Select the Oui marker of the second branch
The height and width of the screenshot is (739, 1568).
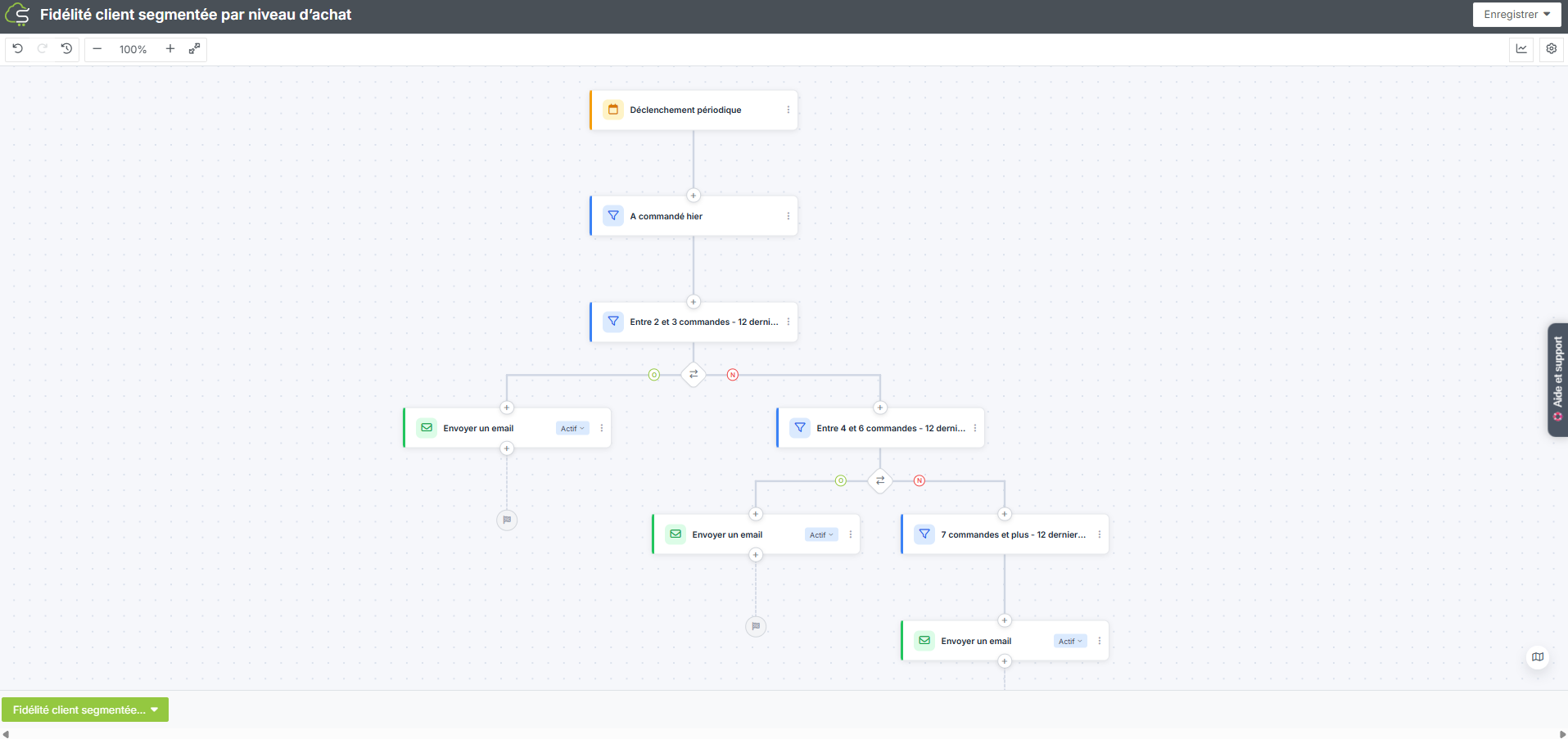click(x=841, y=480)
